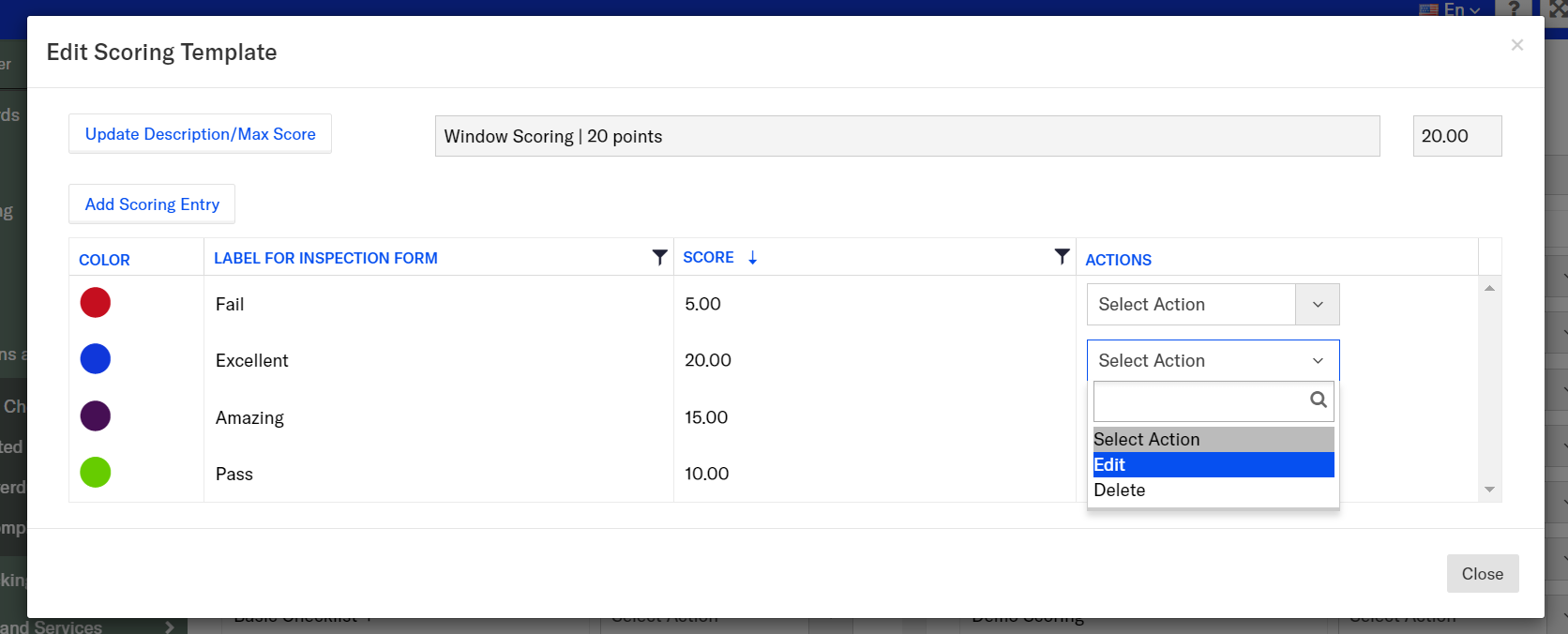1568x634 pixels.
Task: Open the language selector En dropdown
Action: pyautogui.click(x=1451, y=9)
